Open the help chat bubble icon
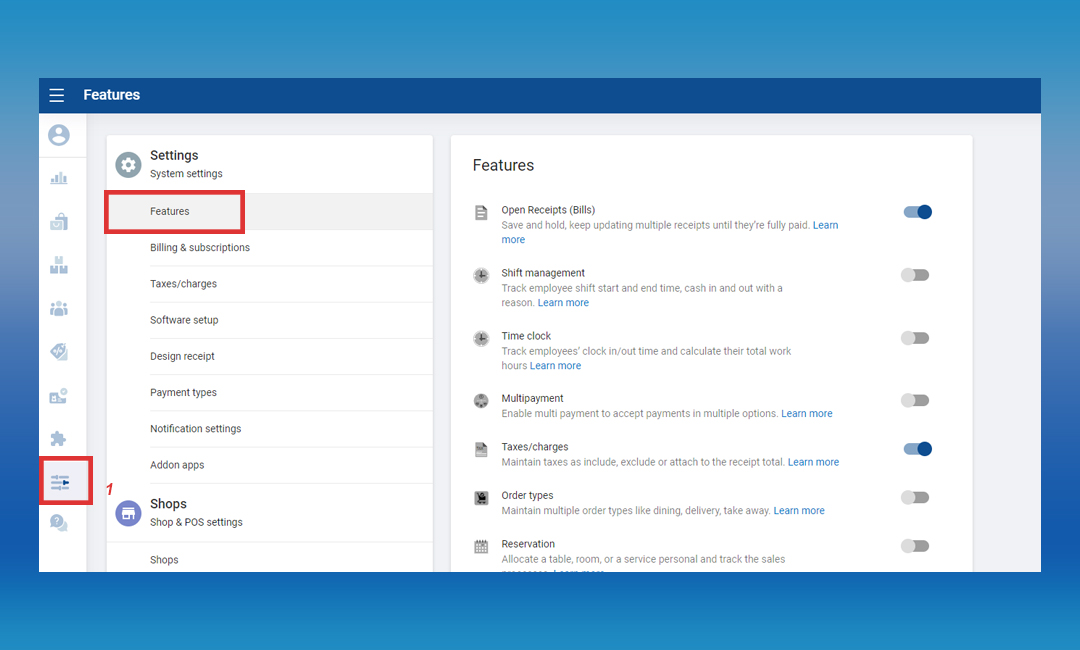The height and width of the screenshot is (650, 1080). 59,522
